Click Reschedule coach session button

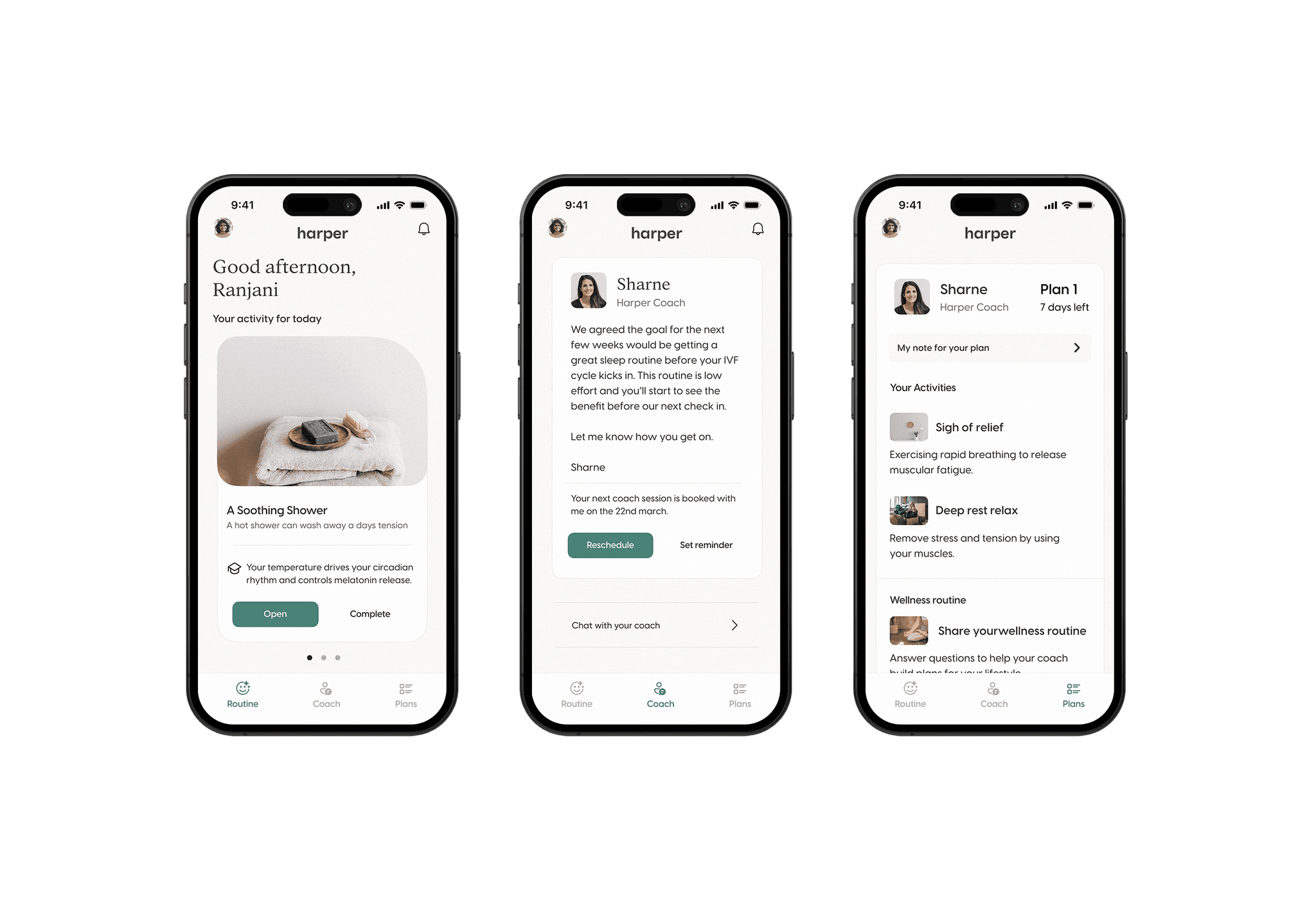tap(609, 545)
